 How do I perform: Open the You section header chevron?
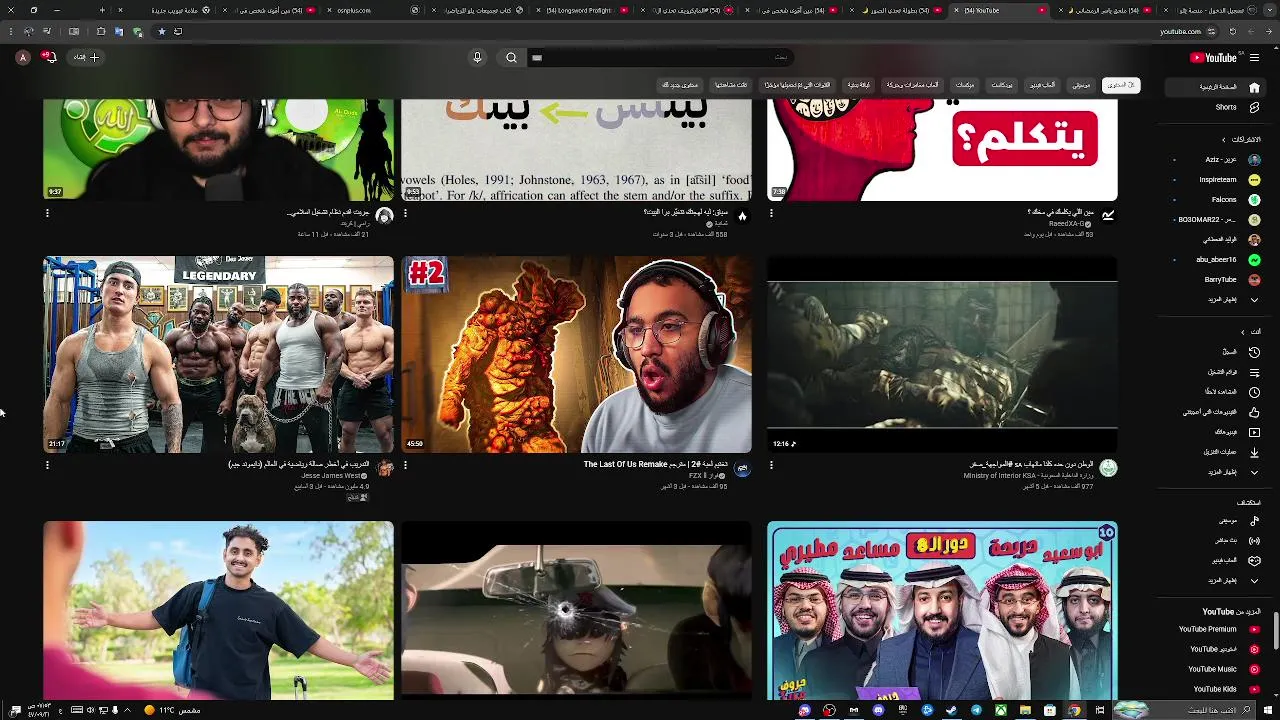click(x=1243, y=332)
